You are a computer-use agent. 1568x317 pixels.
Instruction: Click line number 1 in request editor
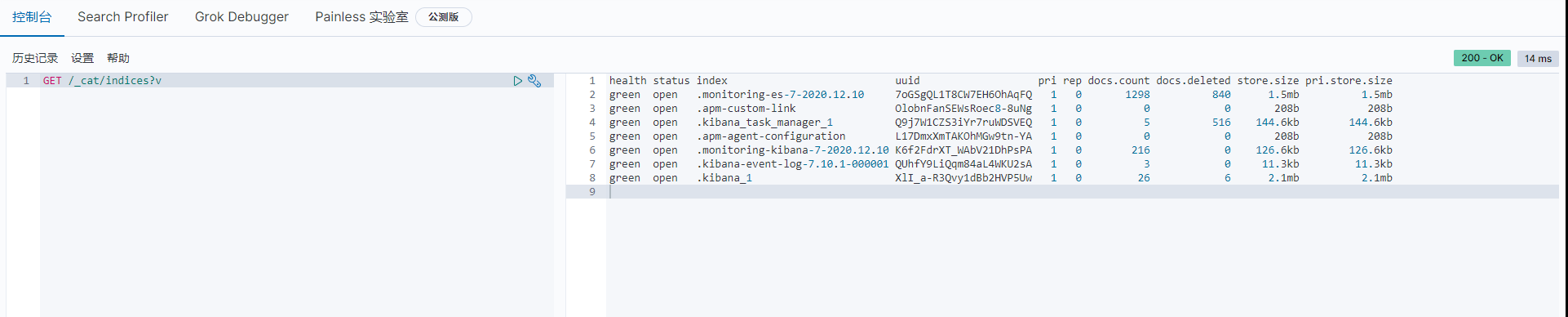tap(26, 81)
